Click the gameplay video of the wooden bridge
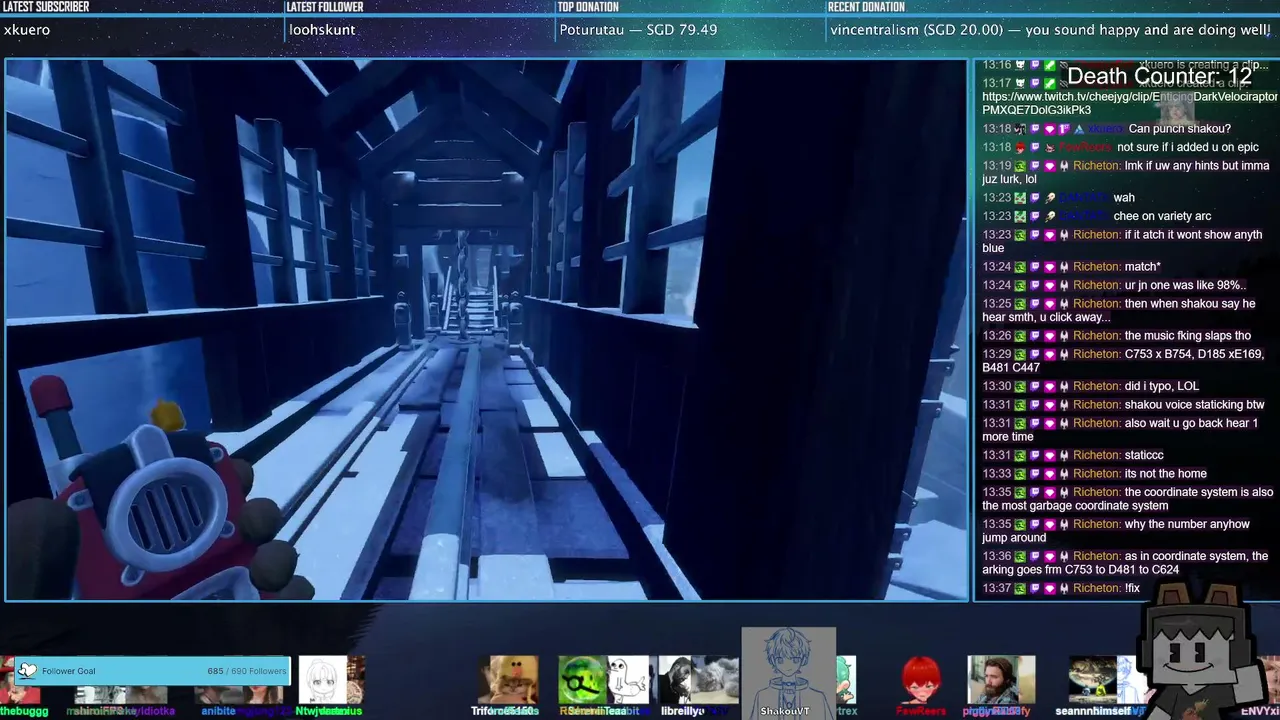1280x720 pixels. pos(486,330)
